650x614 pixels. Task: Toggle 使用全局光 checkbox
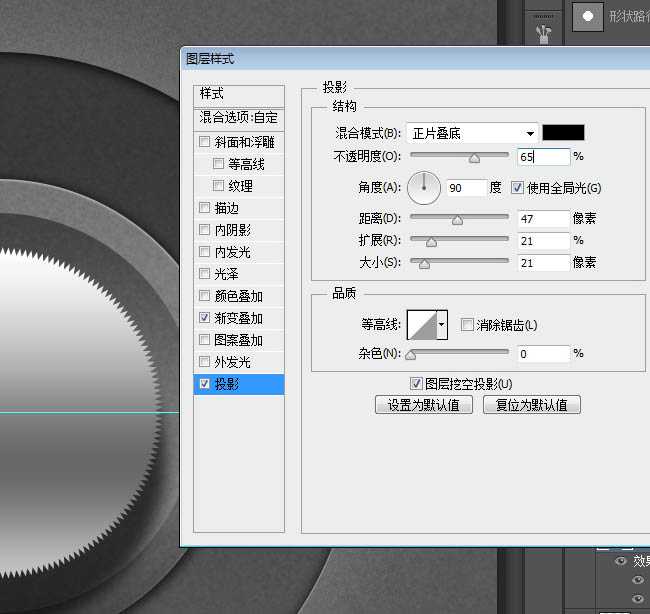coord(517,188)
